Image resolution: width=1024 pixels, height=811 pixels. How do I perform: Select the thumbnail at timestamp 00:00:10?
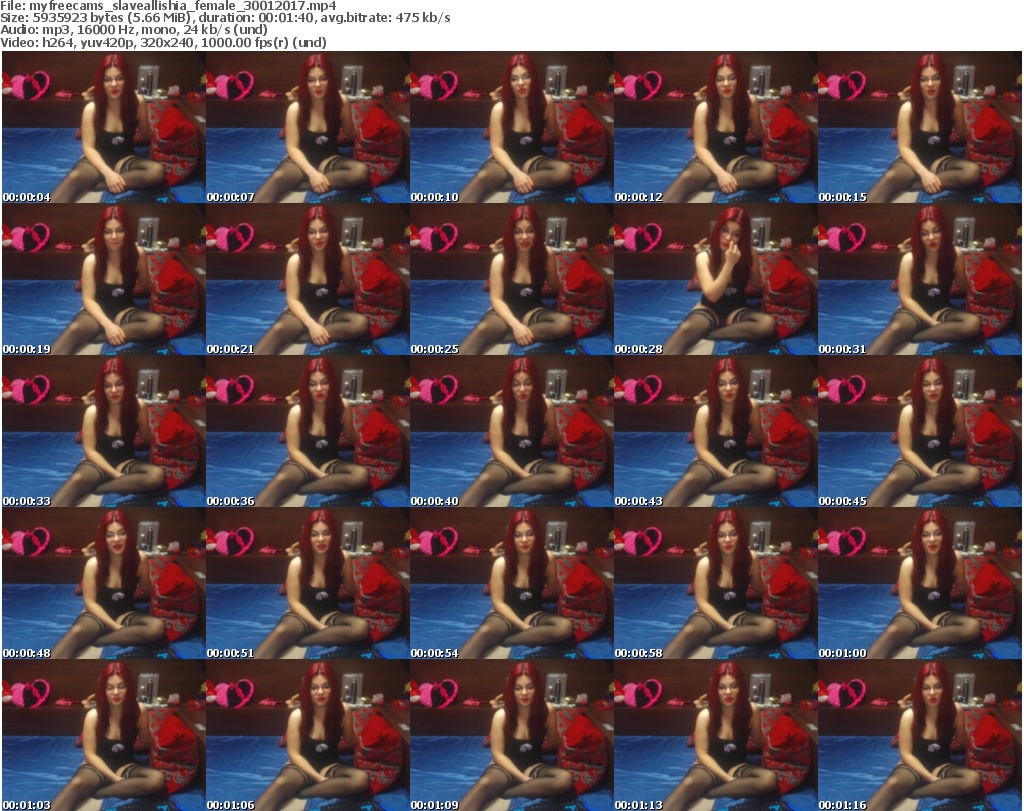tap(511, 127)
